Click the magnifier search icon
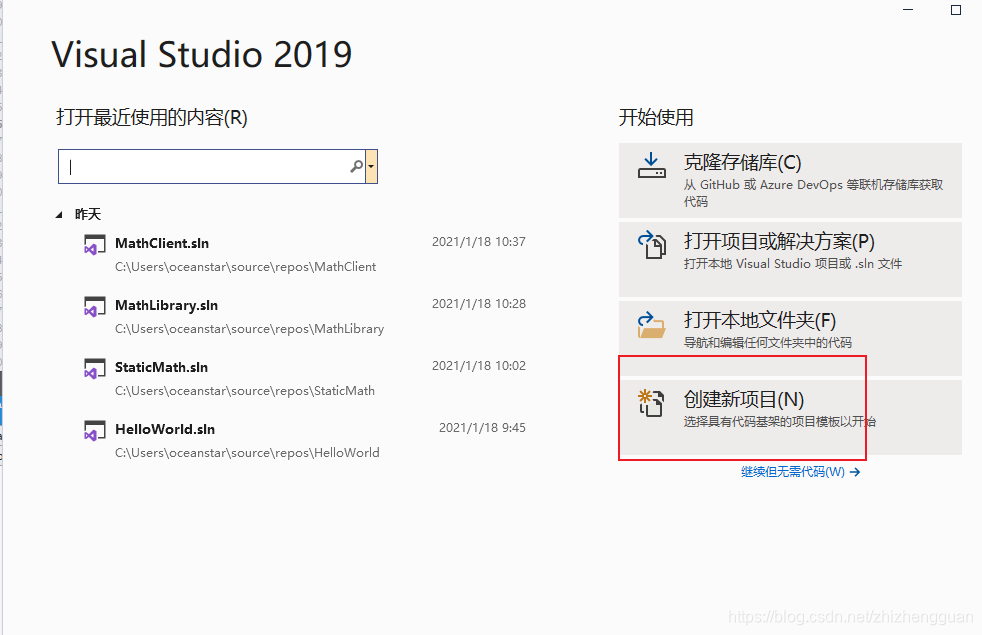The height and width of the screenshot is (635, 982). (x=356, y=166)
